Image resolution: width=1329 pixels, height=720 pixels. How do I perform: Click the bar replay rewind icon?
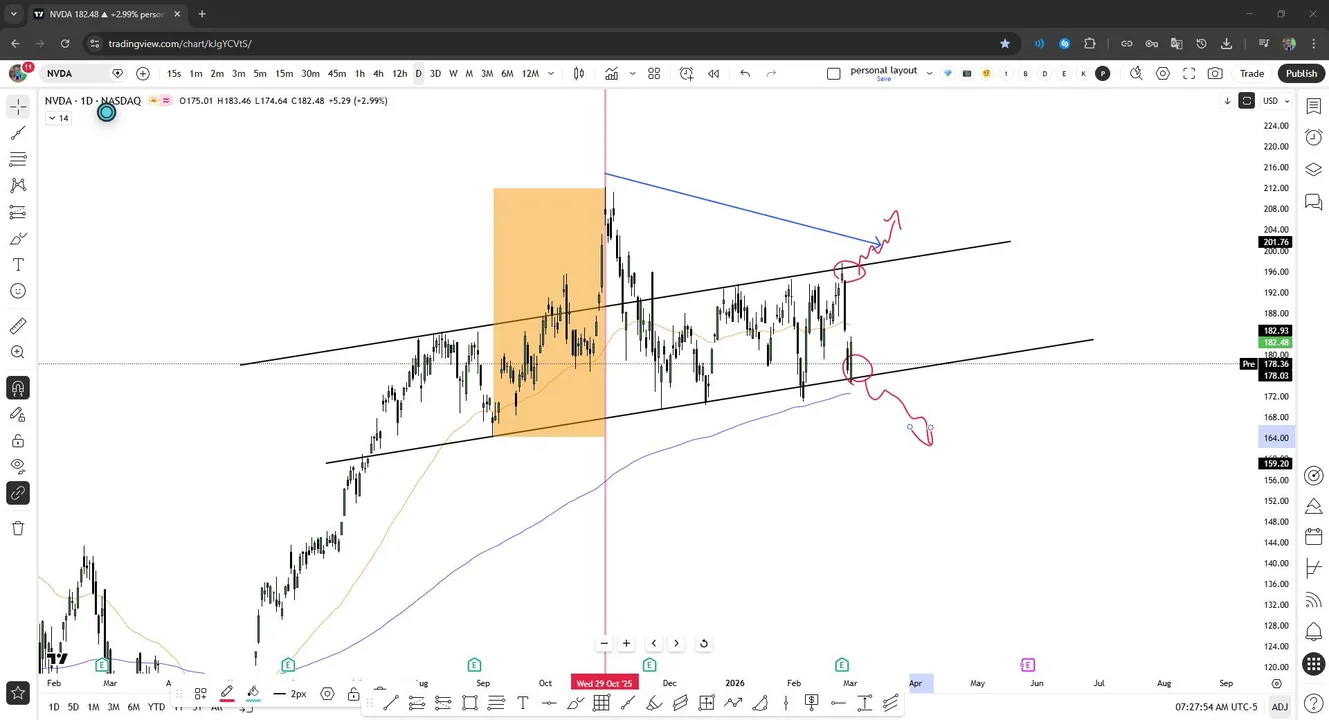pyautogui.click(x=714, y=73)
